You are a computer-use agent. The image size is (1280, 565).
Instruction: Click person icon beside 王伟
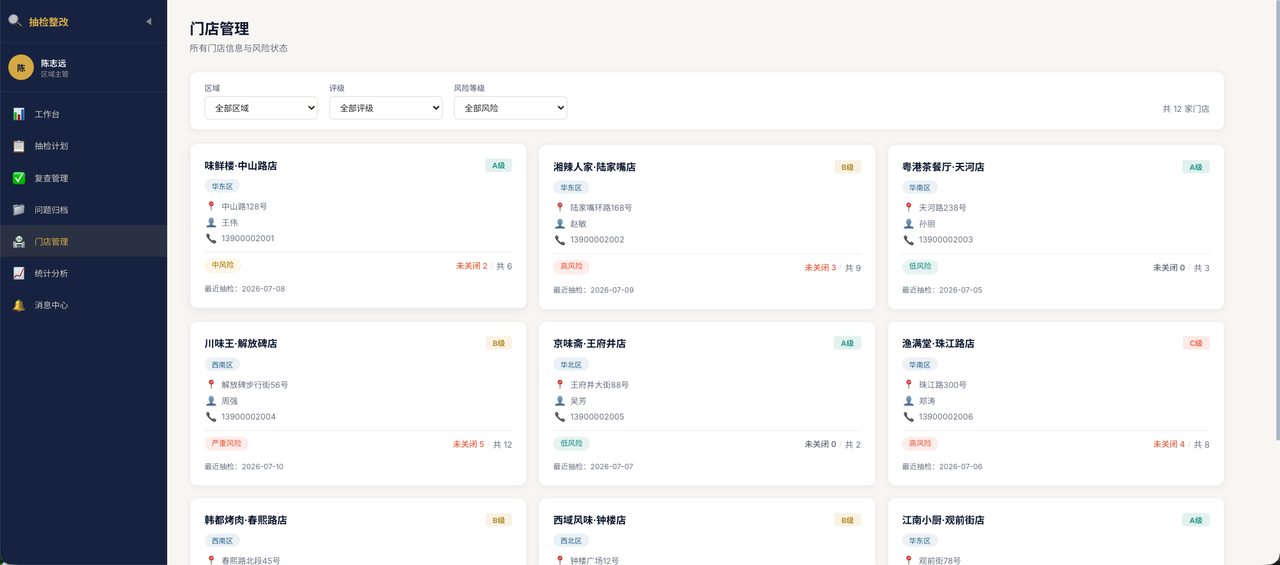tap(211, 223)
